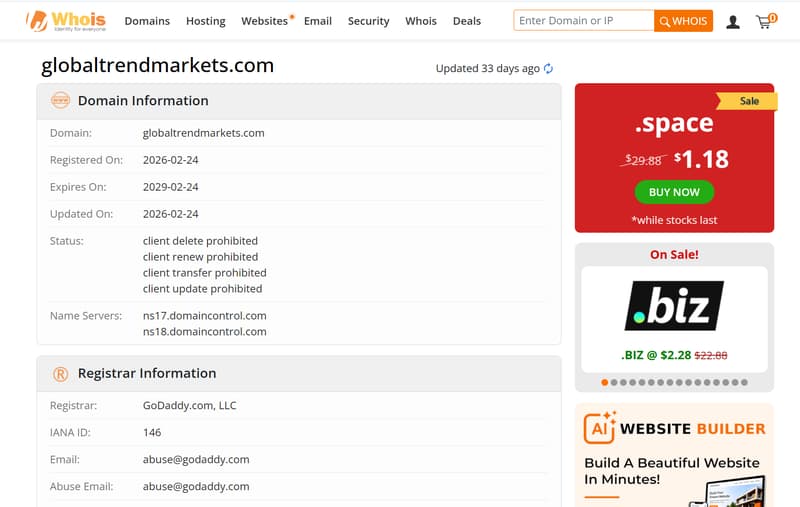Click BUY NOW on the .space offer
The image size is (800, 507).
point(674,192)
